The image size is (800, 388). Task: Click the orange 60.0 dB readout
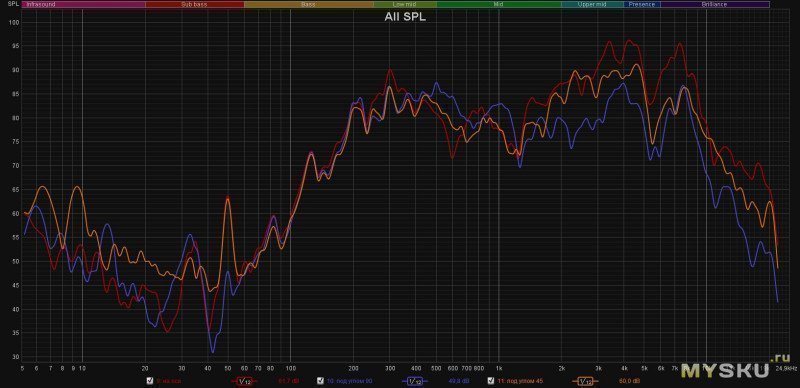tap(629, 381)
